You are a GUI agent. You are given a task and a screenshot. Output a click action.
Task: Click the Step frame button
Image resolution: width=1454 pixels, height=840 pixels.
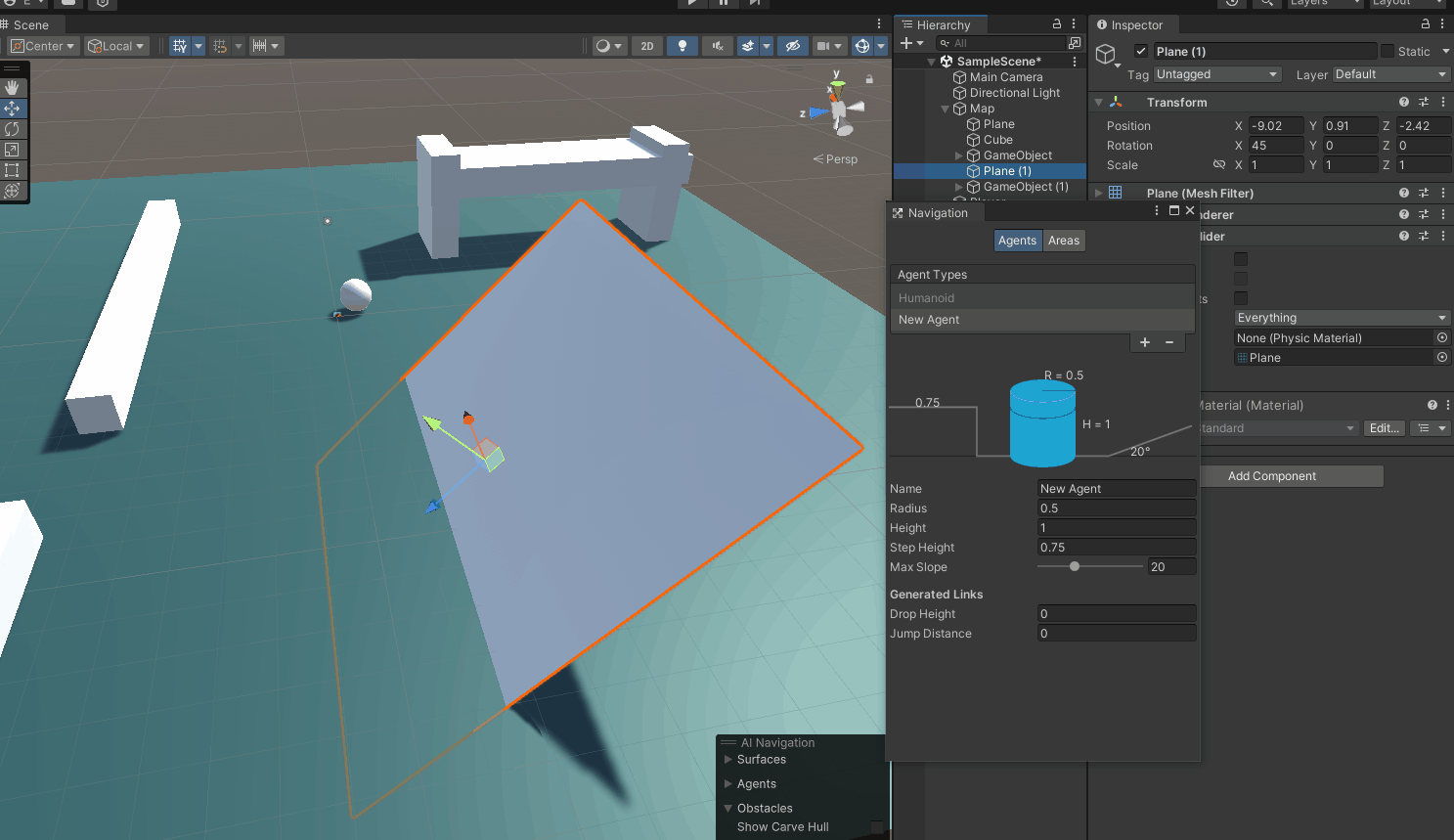click(x=754, y=3)
